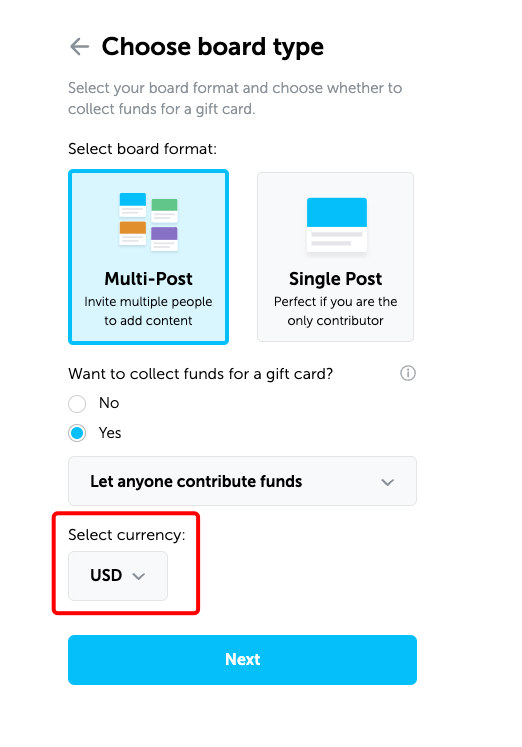Choose the Single Post board format card
Image resolution: width=522 pixels, height=747 pixels.
click(x=335, y=257)
